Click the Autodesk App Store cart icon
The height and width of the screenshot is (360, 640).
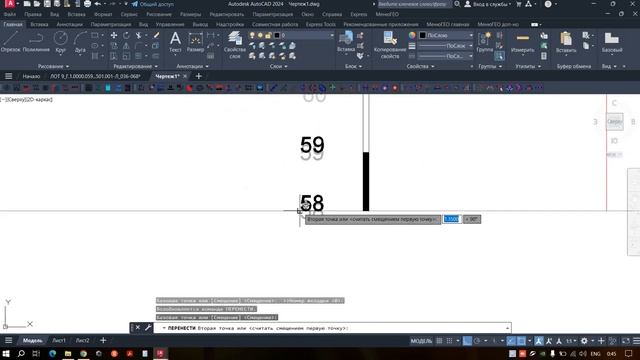(519, 4)
